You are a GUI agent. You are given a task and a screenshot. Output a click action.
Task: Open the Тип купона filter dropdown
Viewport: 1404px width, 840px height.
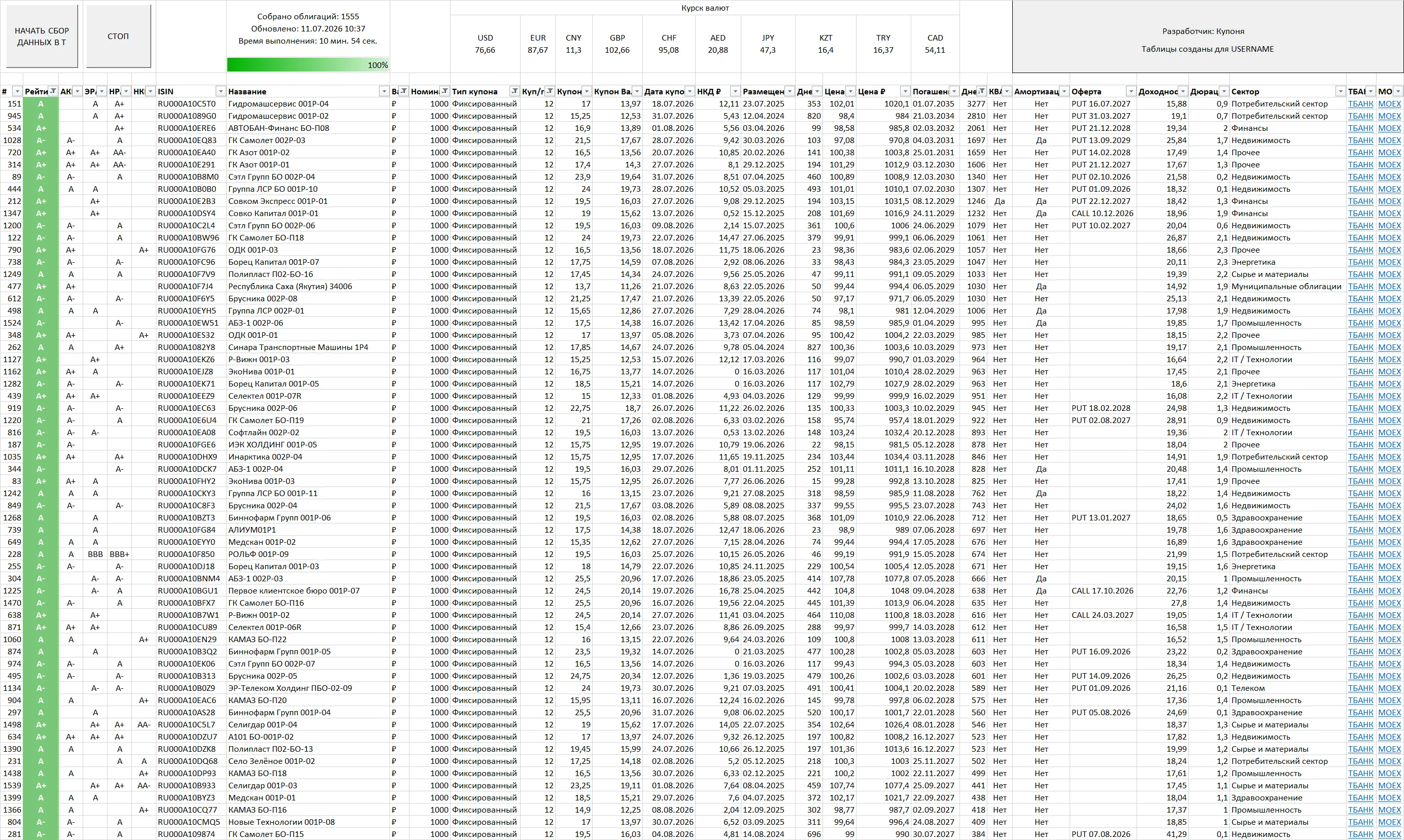click(515, 92)
